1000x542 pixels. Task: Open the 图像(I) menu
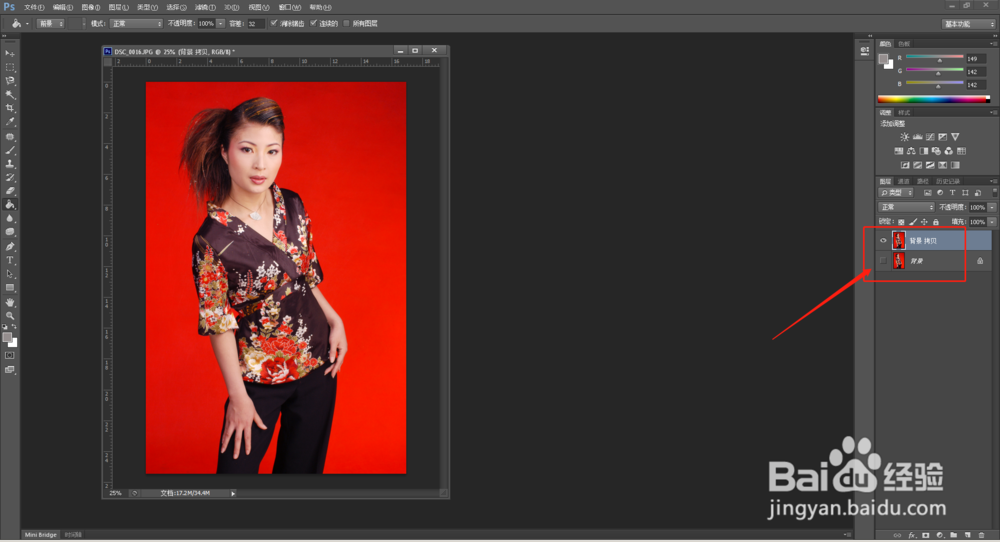[91, 7]
